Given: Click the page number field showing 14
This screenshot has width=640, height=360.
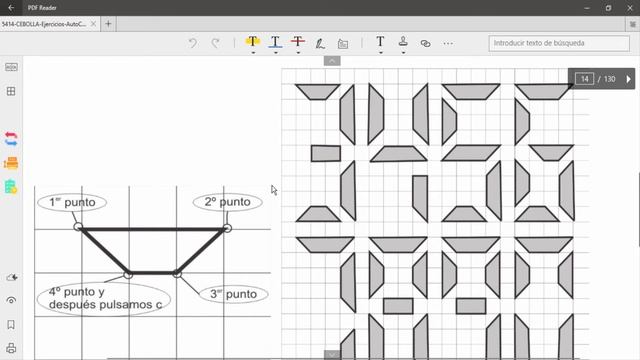Looking at the screenshot, I should 584,79.
